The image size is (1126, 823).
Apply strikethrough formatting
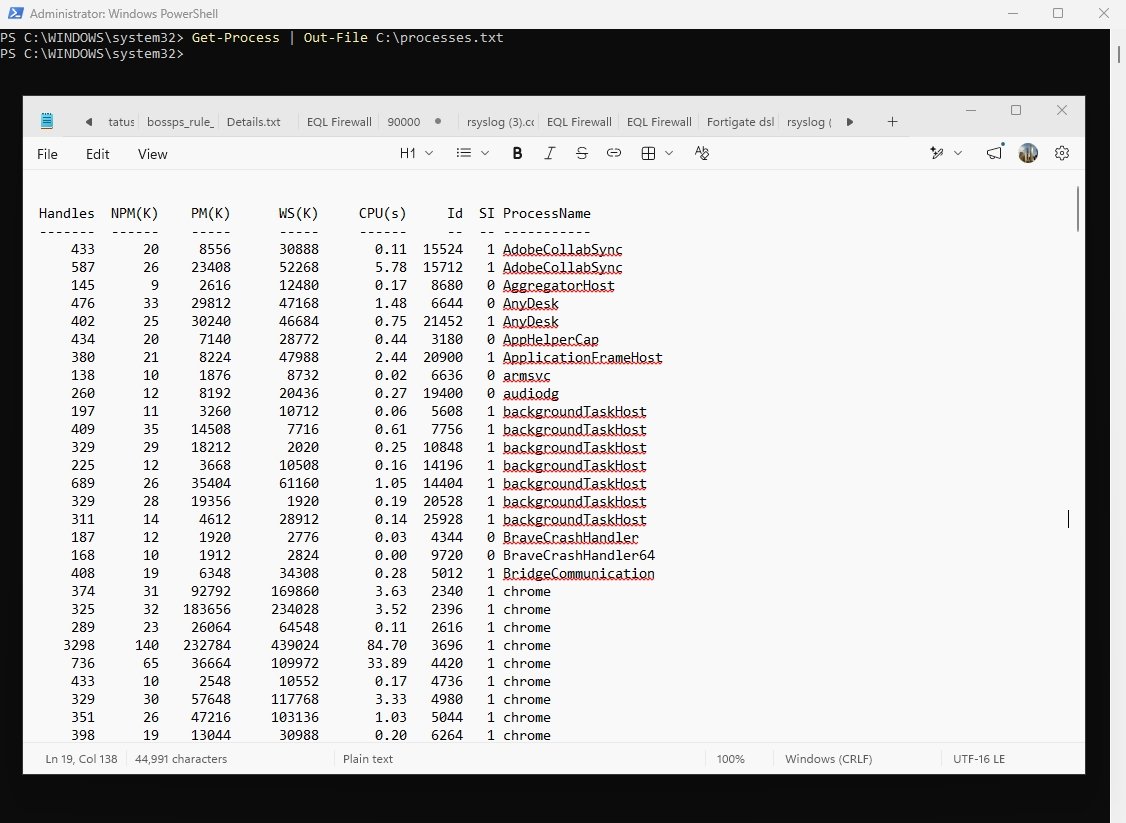coord(582,153)
